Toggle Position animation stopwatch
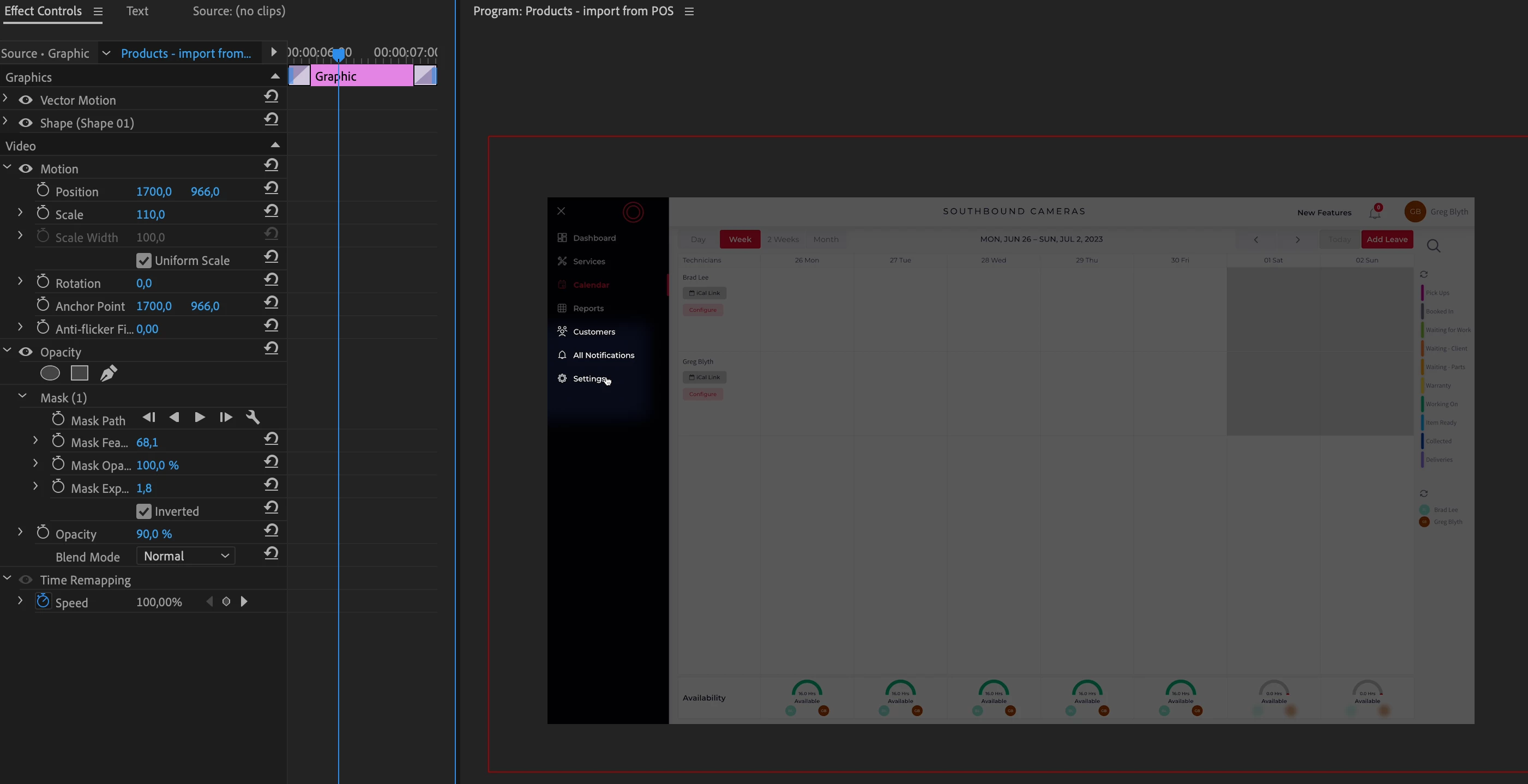This screenshot has width=1528, height=784. pyautogui.click(x=43, y=190)
